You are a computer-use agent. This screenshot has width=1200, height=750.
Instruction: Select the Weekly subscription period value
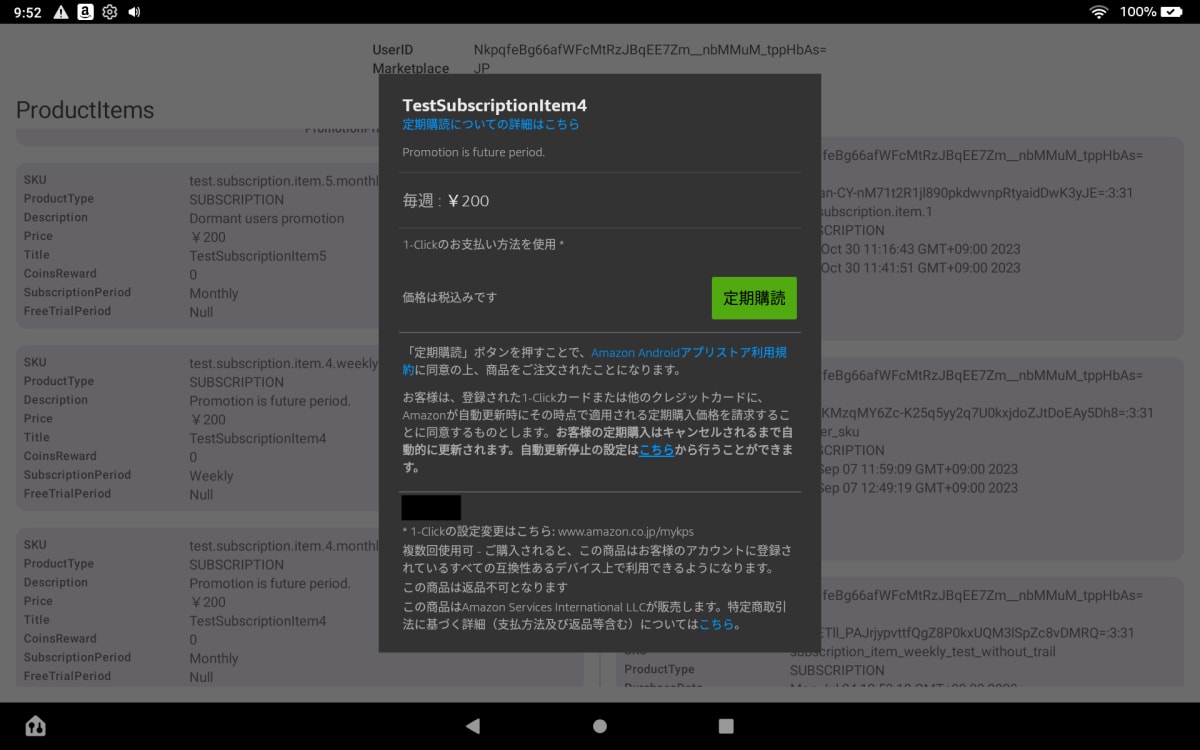(x=211, y=476)
